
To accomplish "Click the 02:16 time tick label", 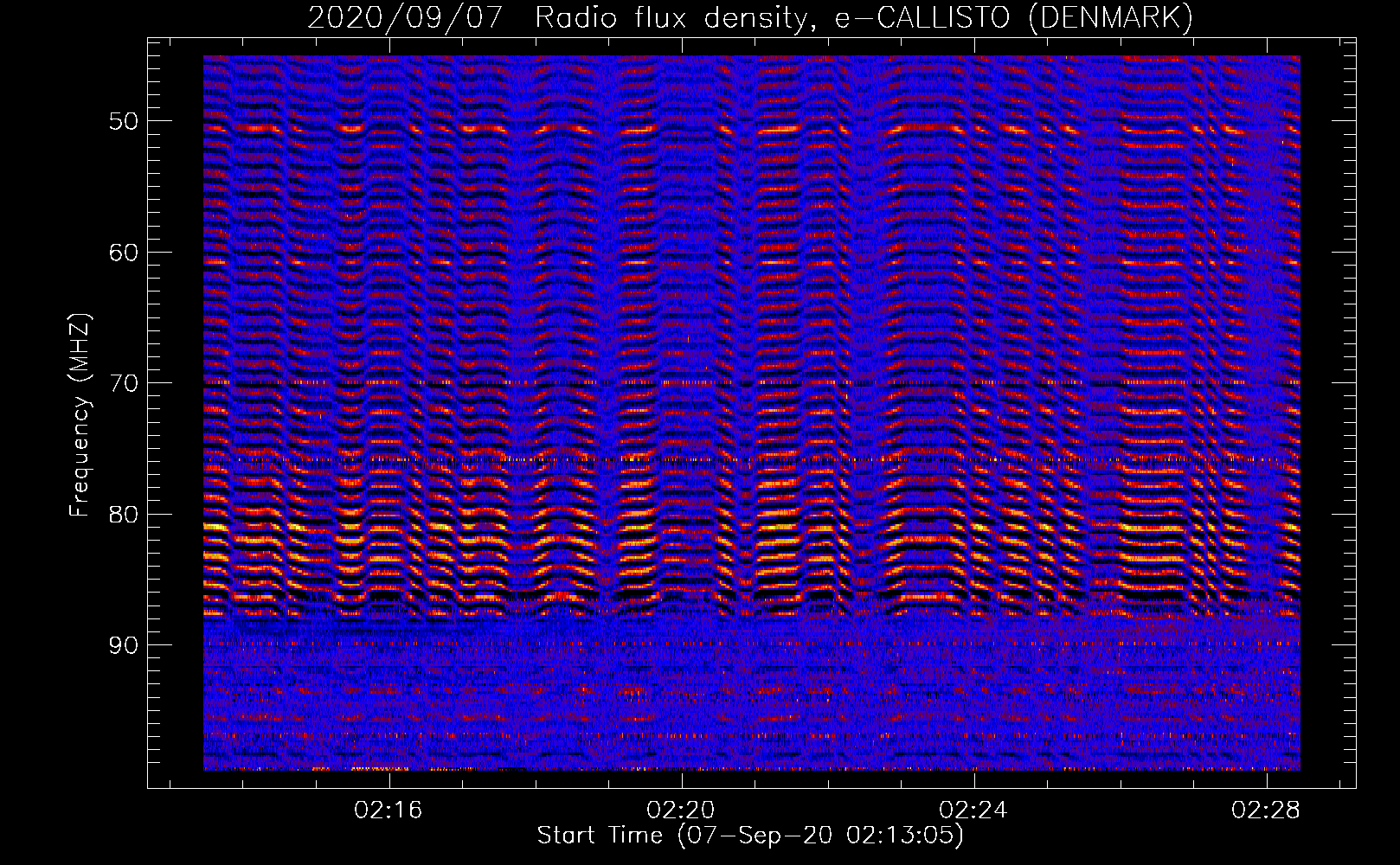I will pos(389,810).
